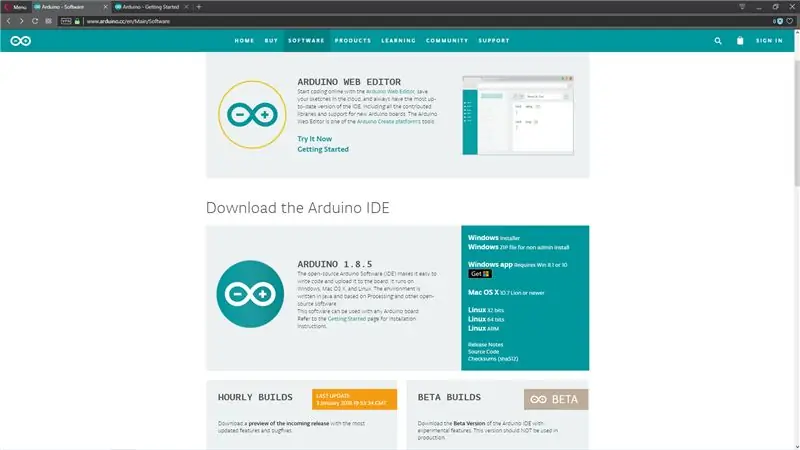Open the Getting Started page link in IDE description
This screenshot has width=800, height=450.
346,319
